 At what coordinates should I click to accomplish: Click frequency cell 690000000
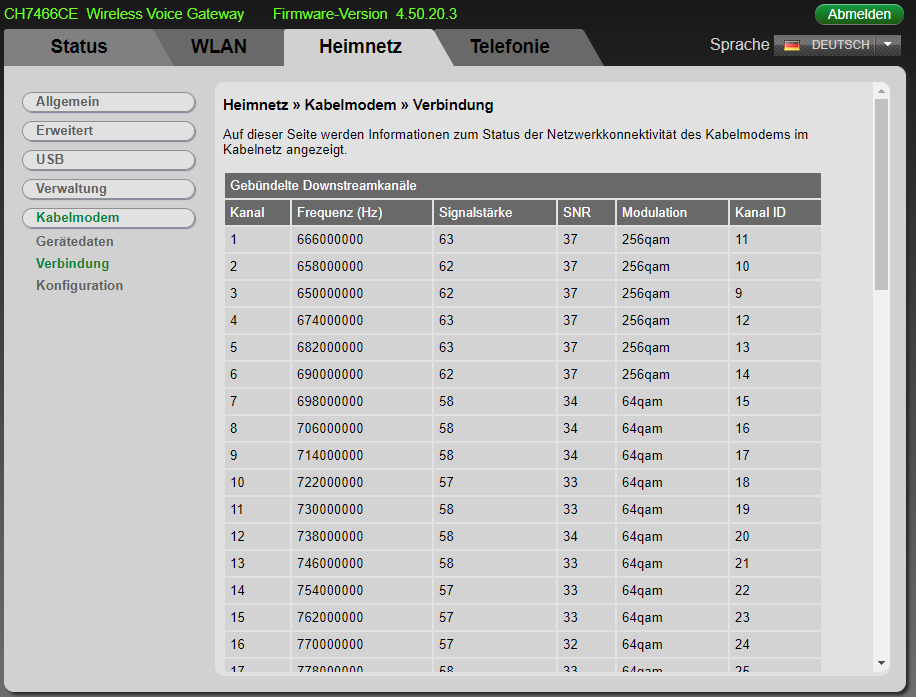click(362, 374)
